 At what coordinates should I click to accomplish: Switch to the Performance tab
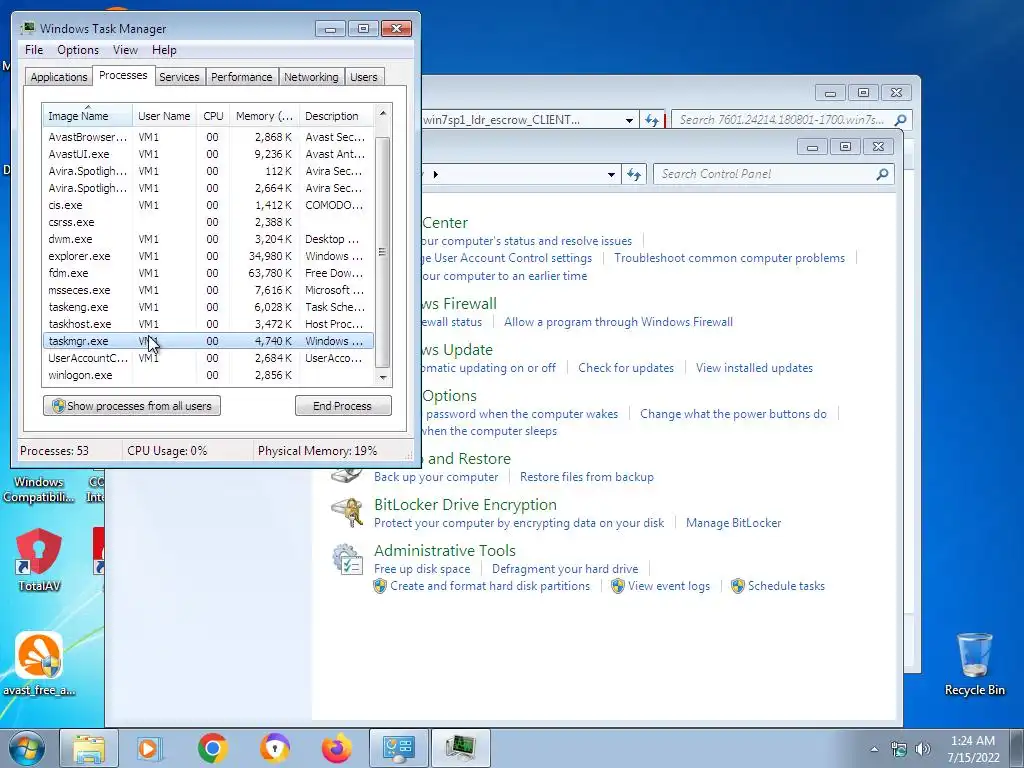point(241,77)
